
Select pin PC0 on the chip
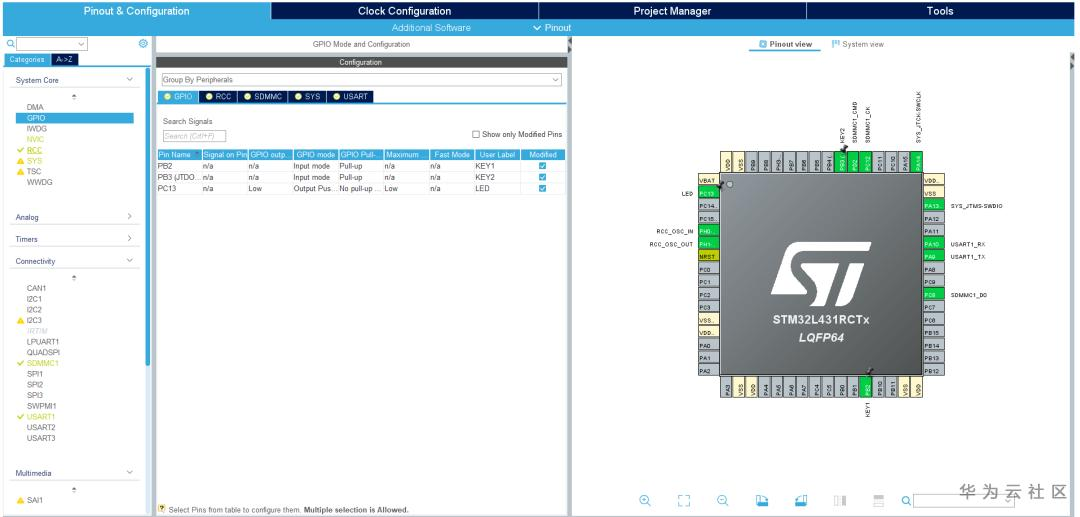tap(709, 269)
